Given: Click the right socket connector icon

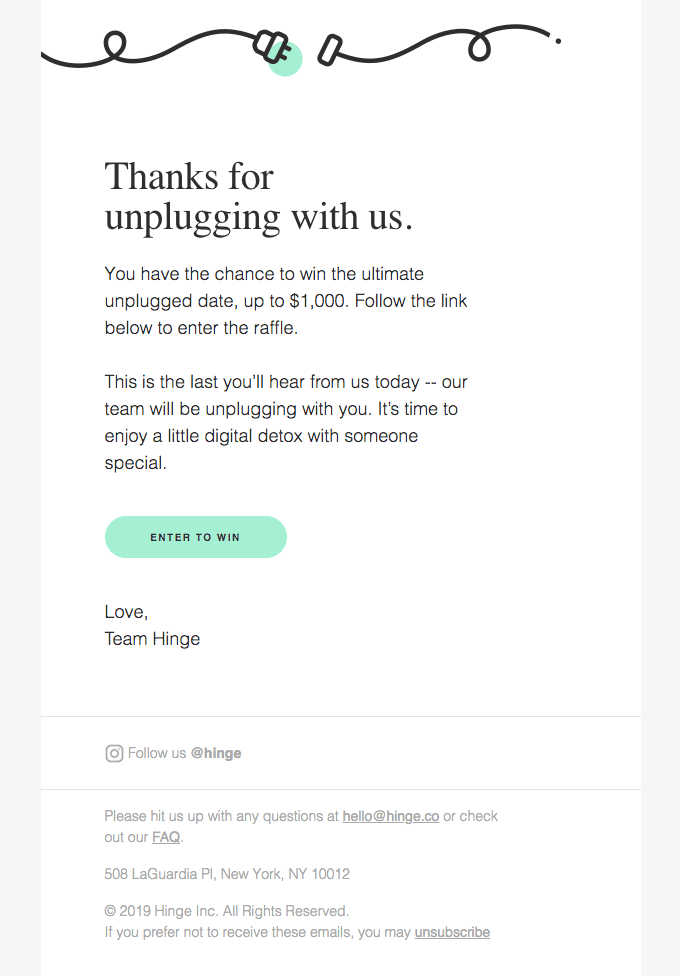Looking at the screenshot, I should 330,50.
